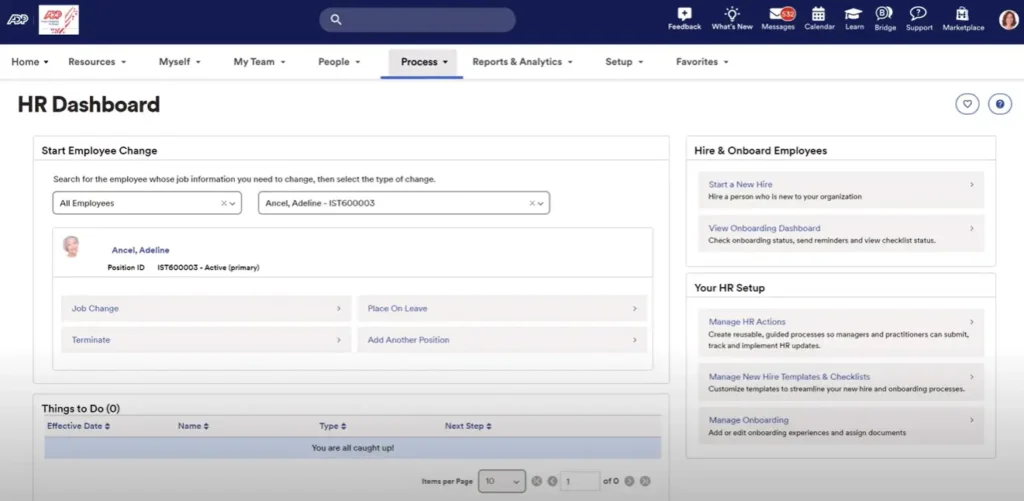
Task: Add page to favorites with heart icon
Action: click(966, 104)
